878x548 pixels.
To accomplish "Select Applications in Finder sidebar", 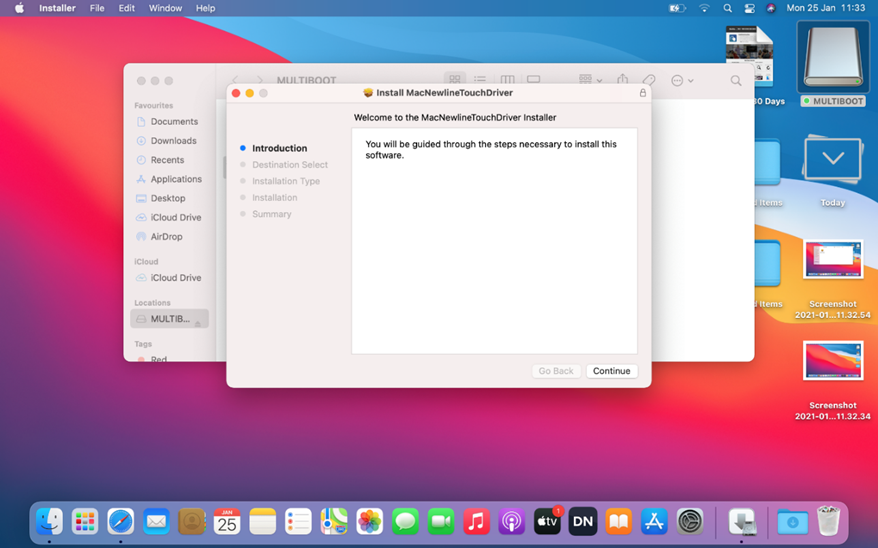I will [176, 179].
